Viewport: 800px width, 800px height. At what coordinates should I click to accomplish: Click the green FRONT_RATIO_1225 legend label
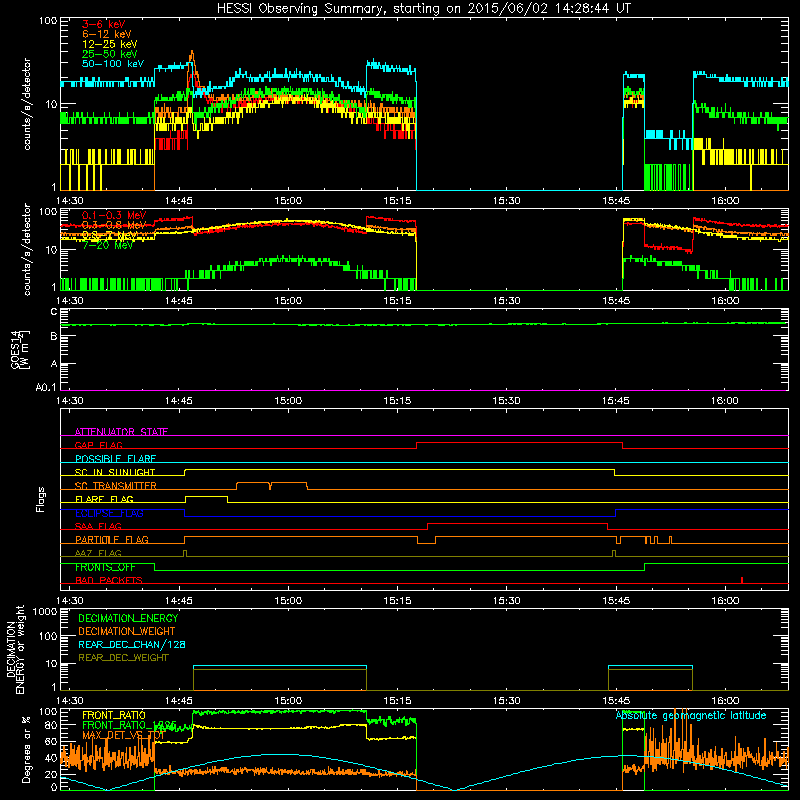coord(129,725)
